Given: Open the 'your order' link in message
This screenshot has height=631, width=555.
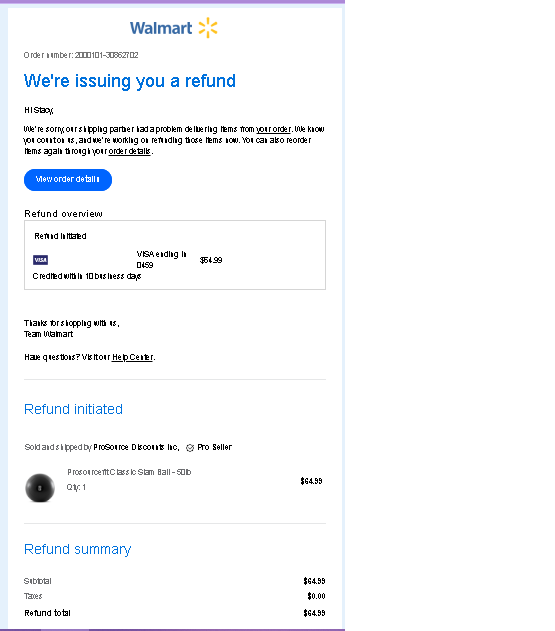Looking at the screenshot, I should (273, 129).
